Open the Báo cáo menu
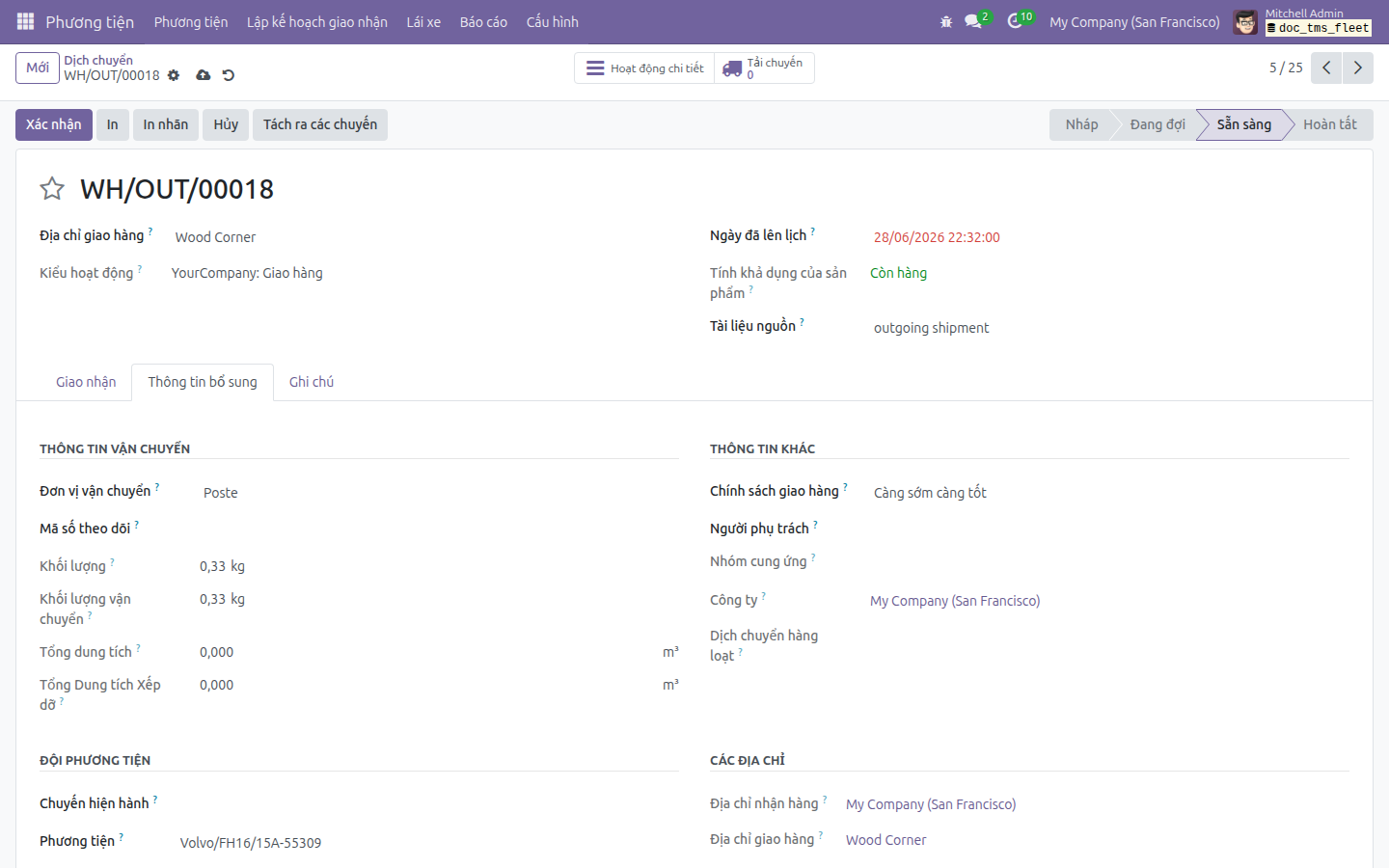This screenshot has width=1389, height=868. coord(483,22)
